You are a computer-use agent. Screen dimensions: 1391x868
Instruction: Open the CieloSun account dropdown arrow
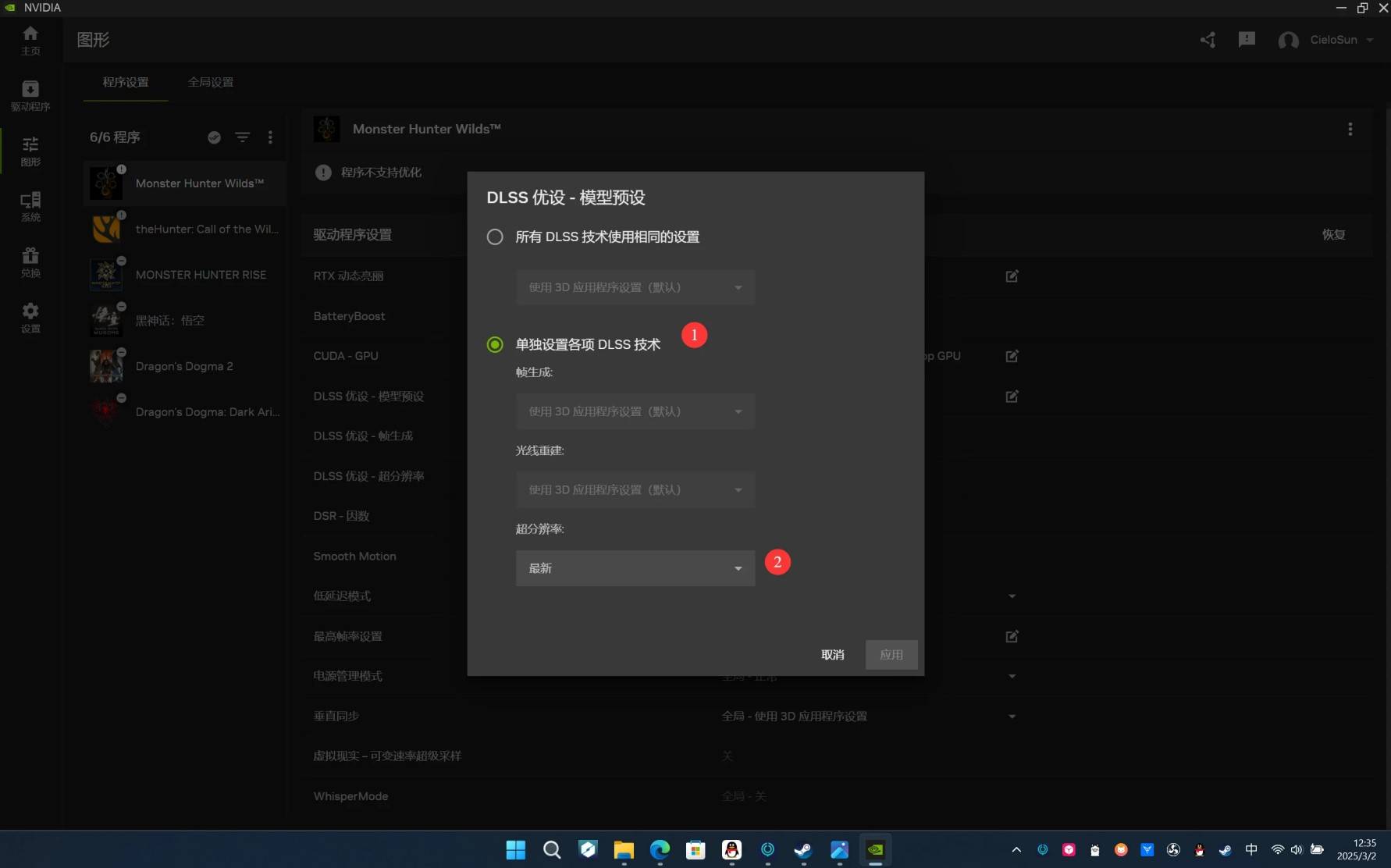(1370, 40)
